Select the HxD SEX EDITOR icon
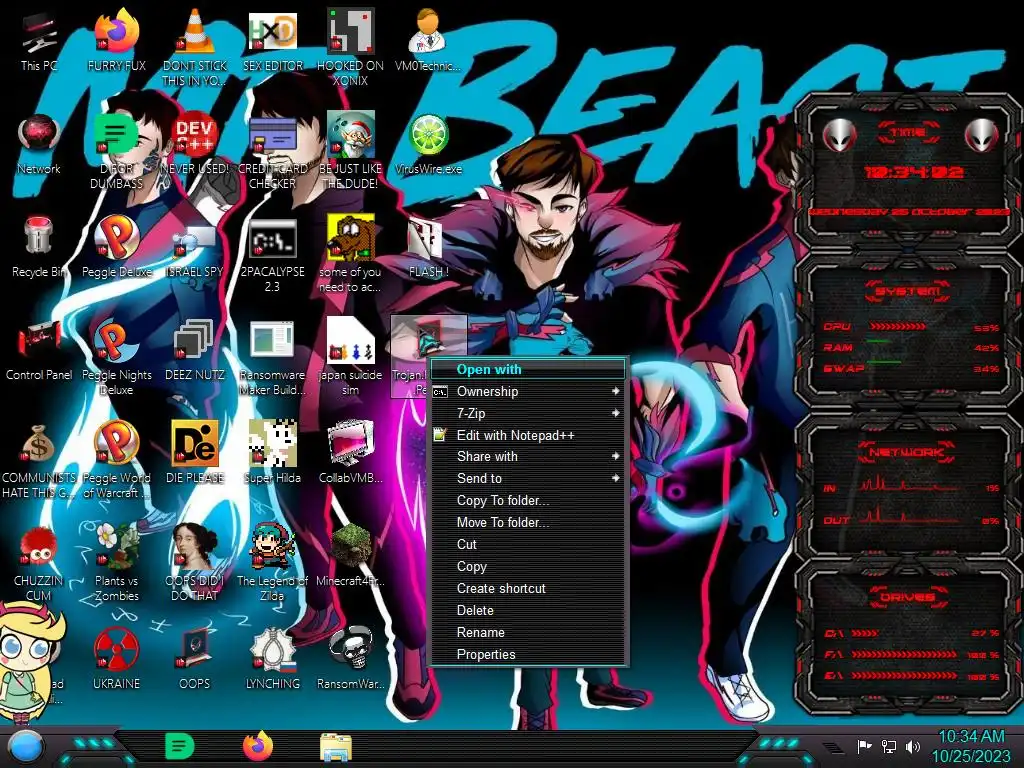This screenshot has width=1024, height=768. click(272, 41)
